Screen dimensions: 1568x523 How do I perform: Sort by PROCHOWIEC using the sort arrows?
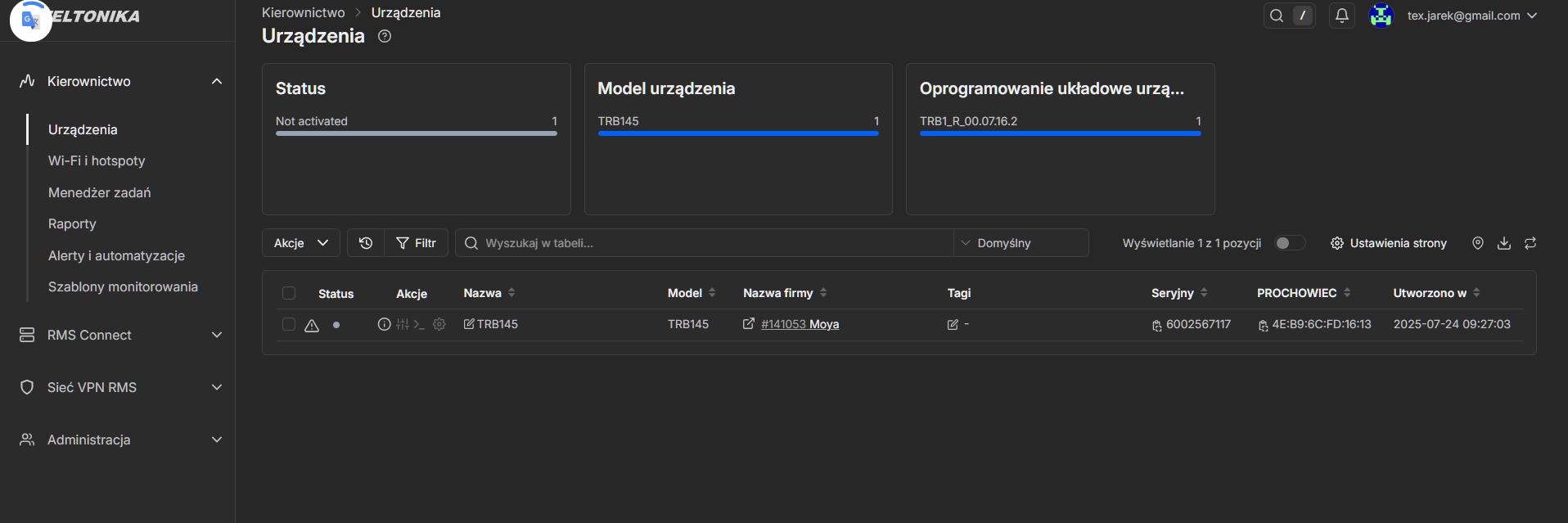tap(1347, 292)
